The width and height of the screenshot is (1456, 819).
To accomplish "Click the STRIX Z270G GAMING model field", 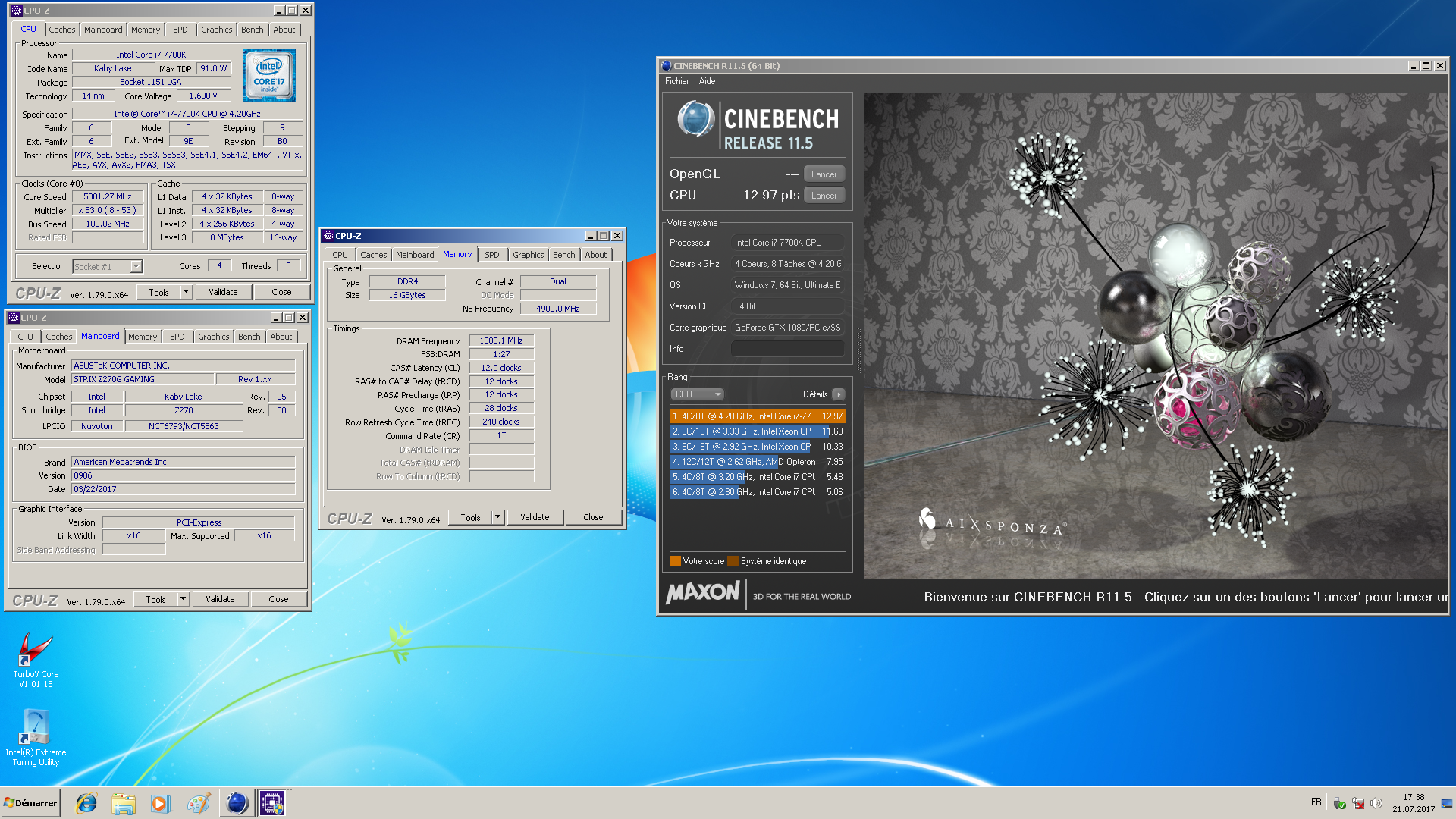I will pyautogui.click(x=143, y=379).
